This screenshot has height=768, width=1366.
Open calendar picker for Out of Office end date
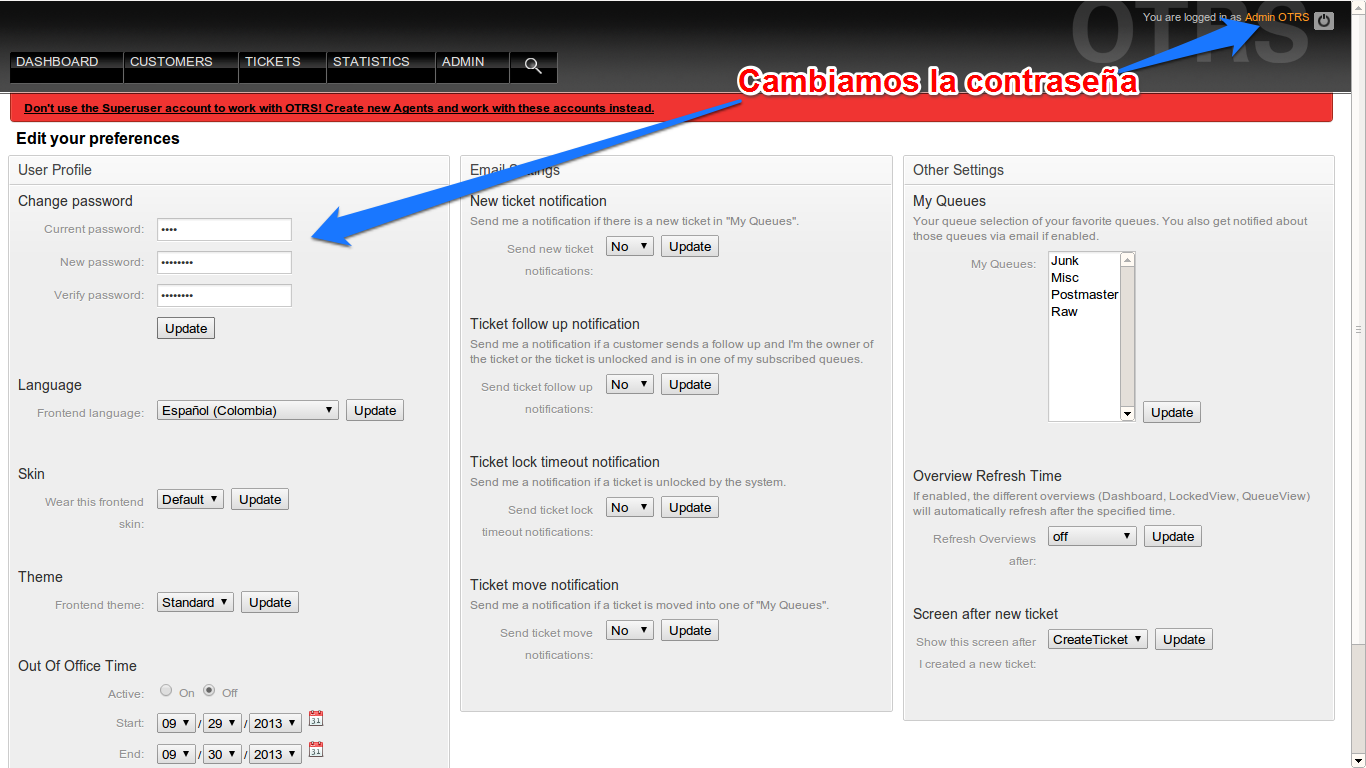(x=315, y=748)
